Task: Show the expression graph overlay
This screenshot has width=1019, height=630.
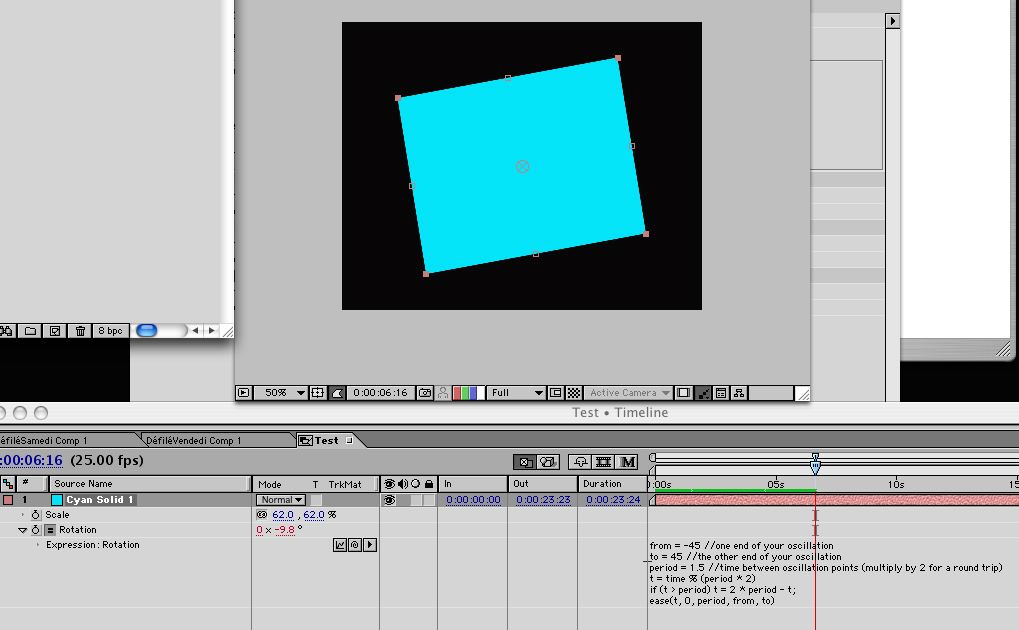Action: tap(340, 545)
